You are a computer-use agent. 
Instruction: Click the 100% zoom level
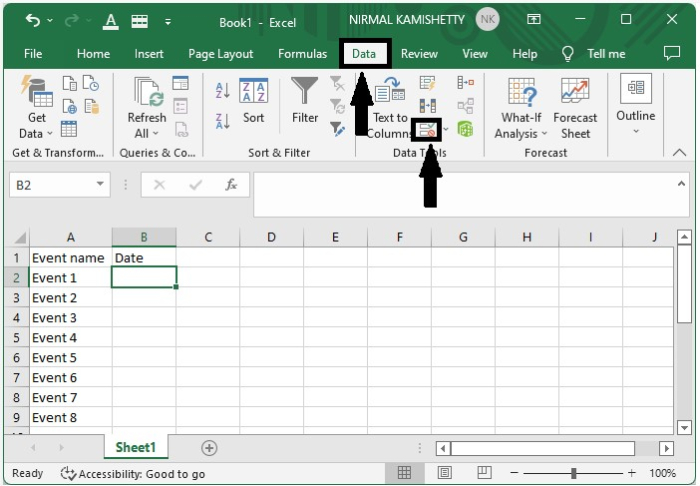tap(662, 473)
